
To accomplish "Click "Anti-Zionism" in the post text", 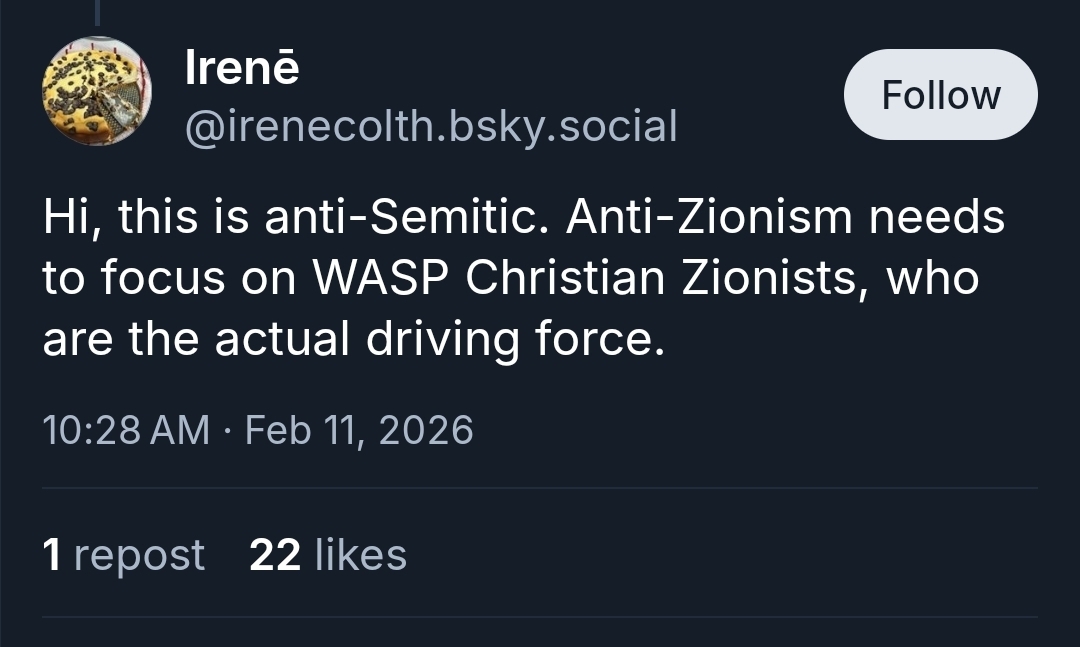I will (x=710, y=217).
